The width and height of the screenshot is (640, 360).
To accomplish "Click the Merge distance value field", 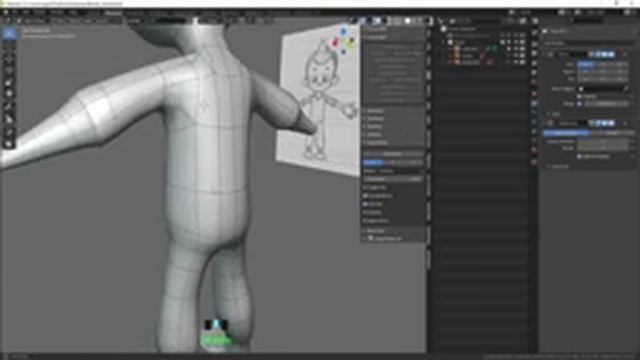I will tap(606, 104).
